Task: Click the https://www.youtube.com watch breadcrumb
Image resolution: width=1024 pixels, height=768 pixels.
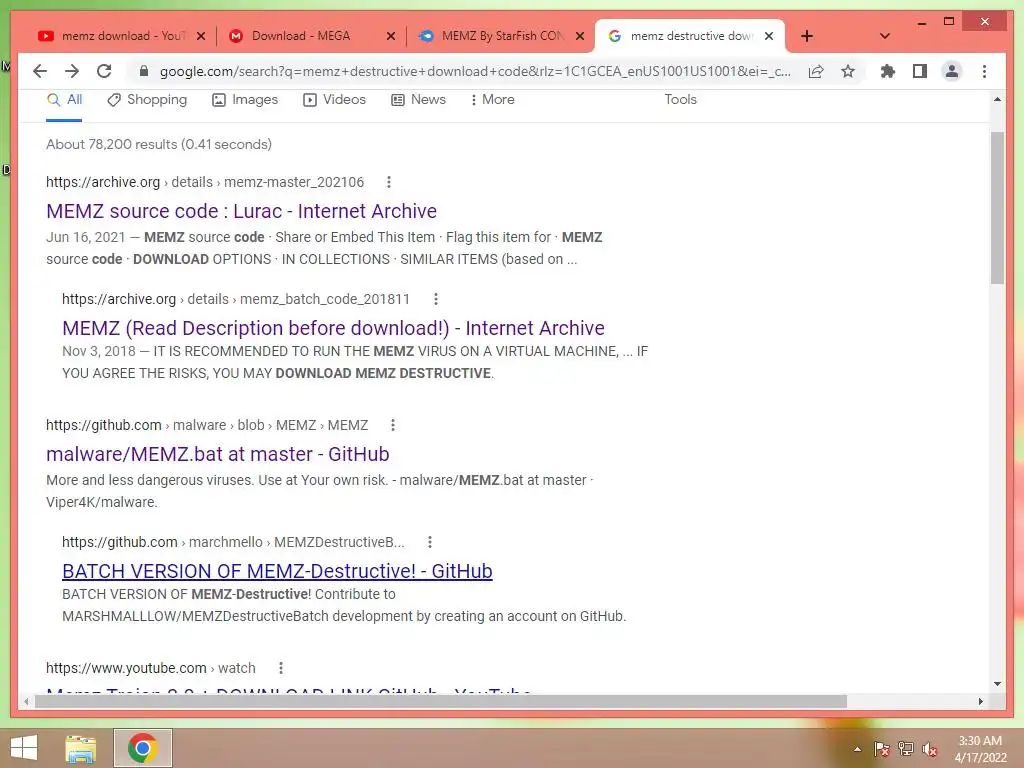Action: [150, 668]
